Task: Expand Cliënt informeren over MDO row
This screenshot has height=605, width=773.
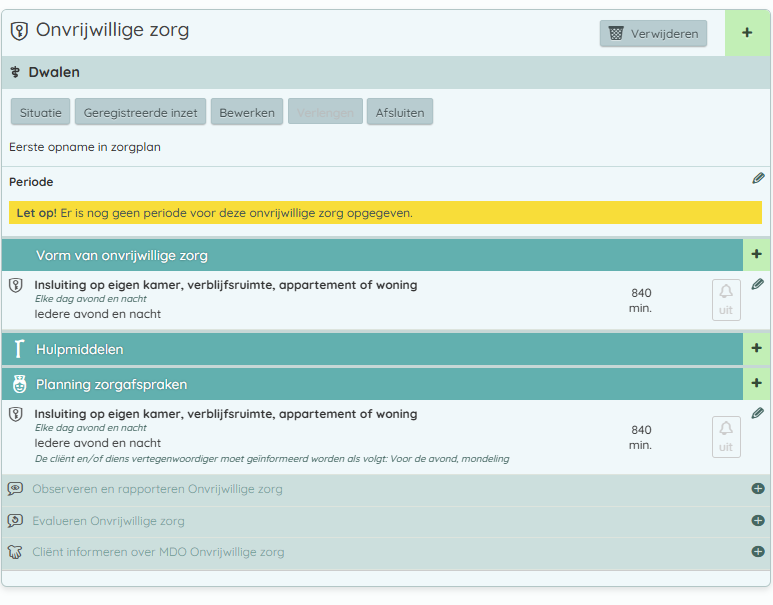Action: coord(757,552)
